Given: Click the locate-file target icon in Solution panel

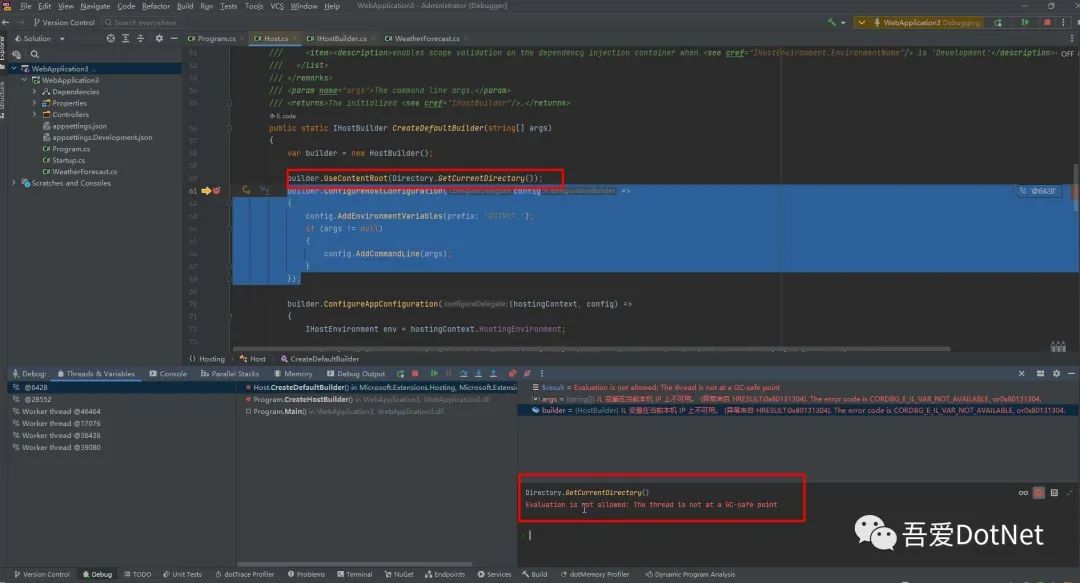Looking at the screenshot, I should click(110, 39).
